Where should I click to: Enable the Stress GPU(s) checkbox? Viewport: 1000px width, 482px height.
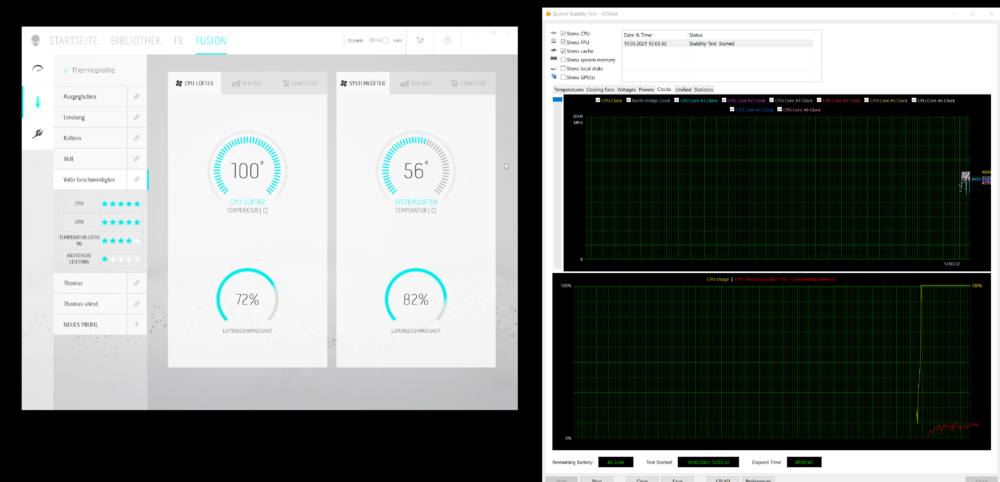click(x=561, y=76)
